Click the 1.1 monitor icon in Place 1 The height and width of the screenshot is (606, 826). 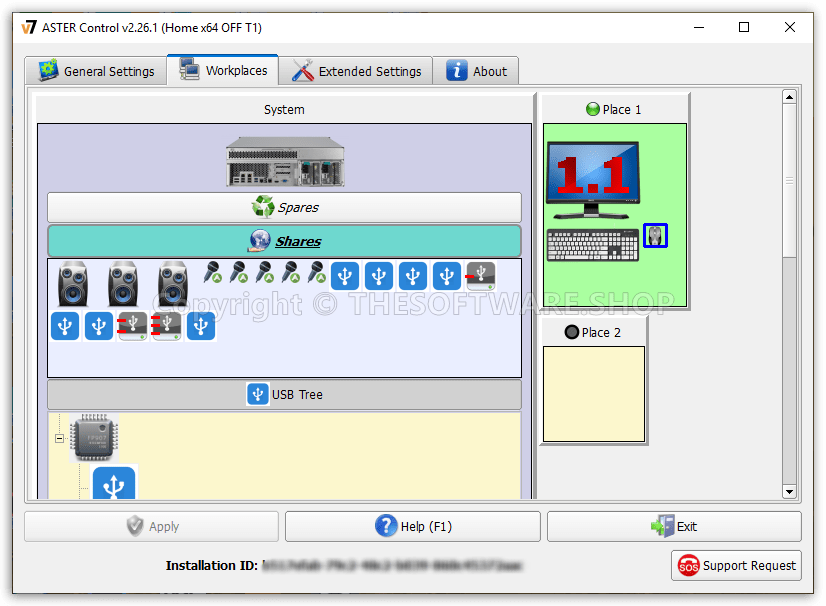click(x=593, y=180)
